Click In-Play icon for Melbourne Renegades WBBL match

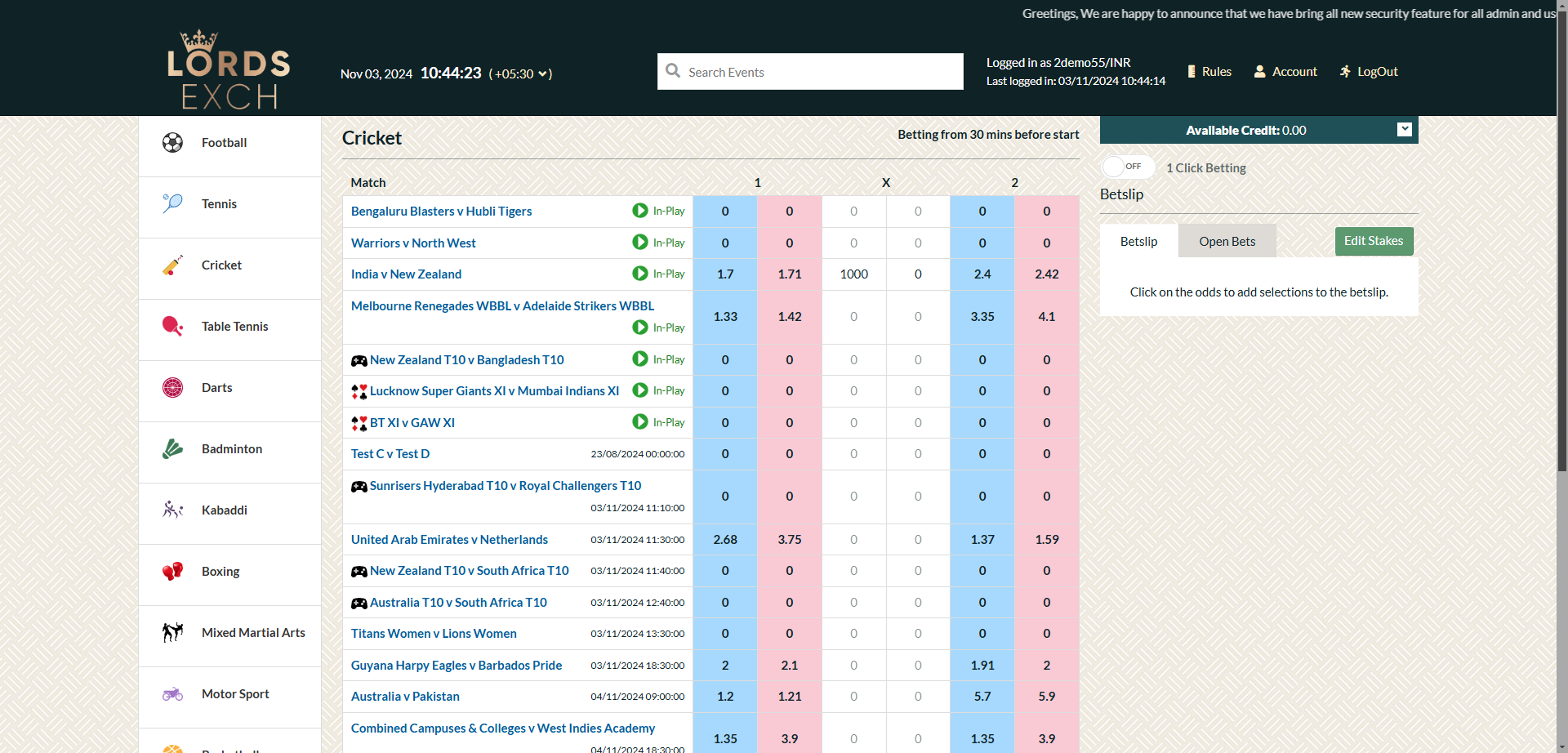640,327
